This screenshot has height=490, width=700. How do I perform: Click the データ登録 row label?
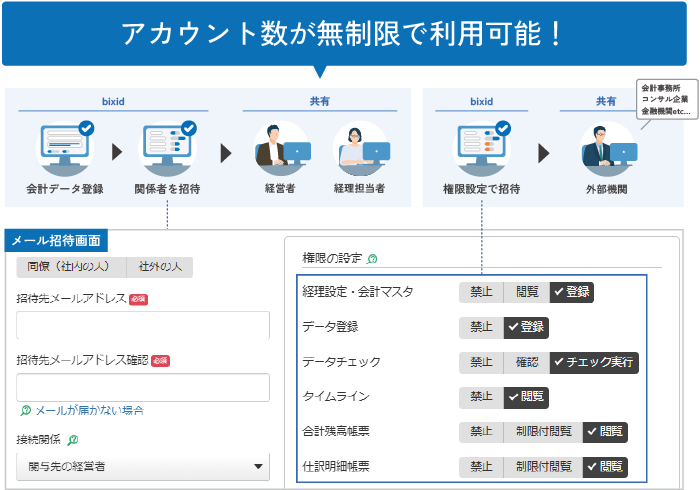coord(330,327)
